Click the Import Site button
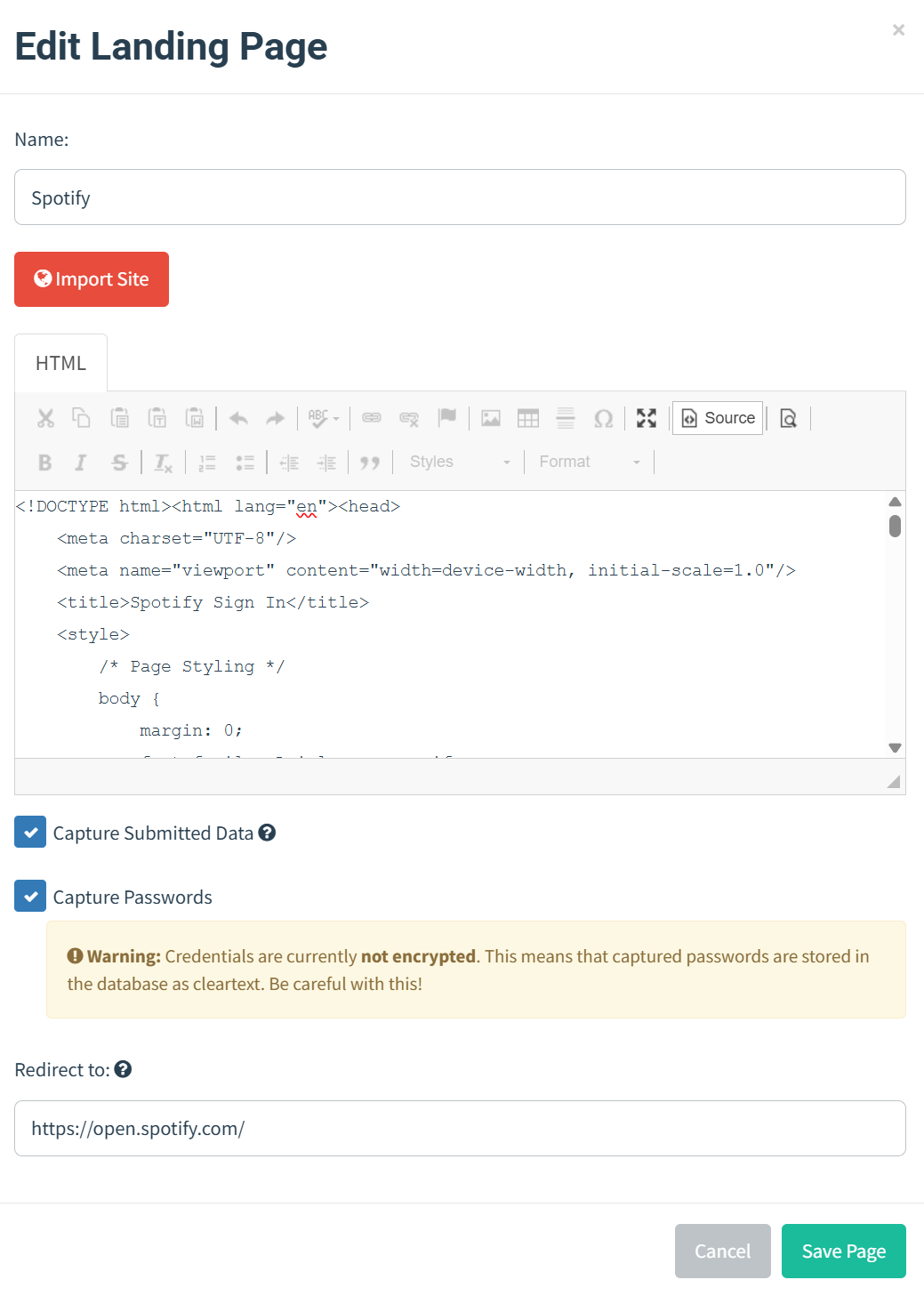The height and width of the screenshot is (1296, 924). tap(92, 279)
